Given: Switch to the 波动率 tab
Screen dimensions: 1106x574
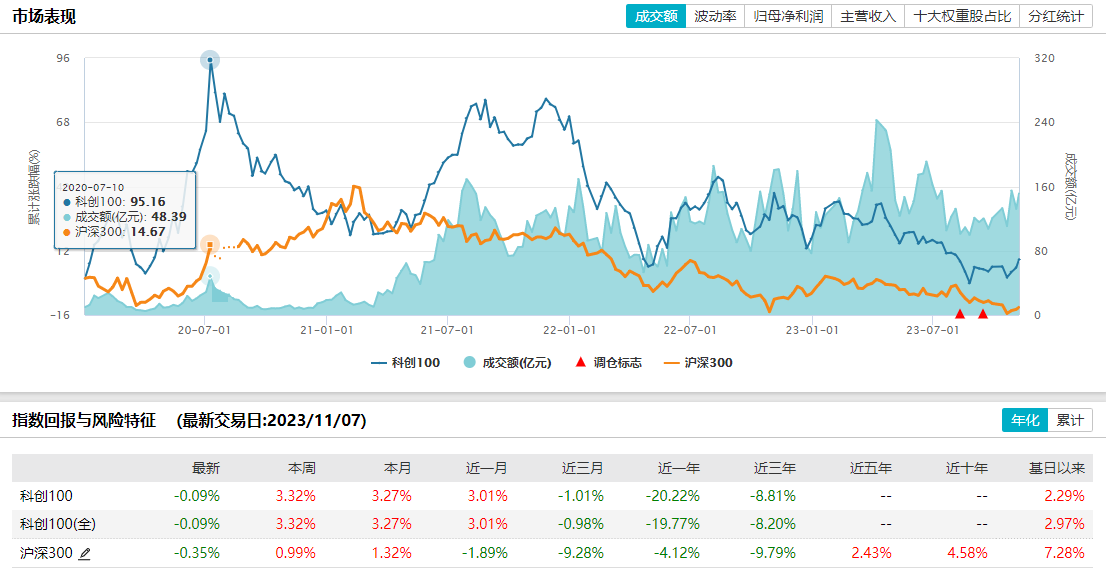Looking at the screenshot, I should pyautogui.click(x=715, y=17).
